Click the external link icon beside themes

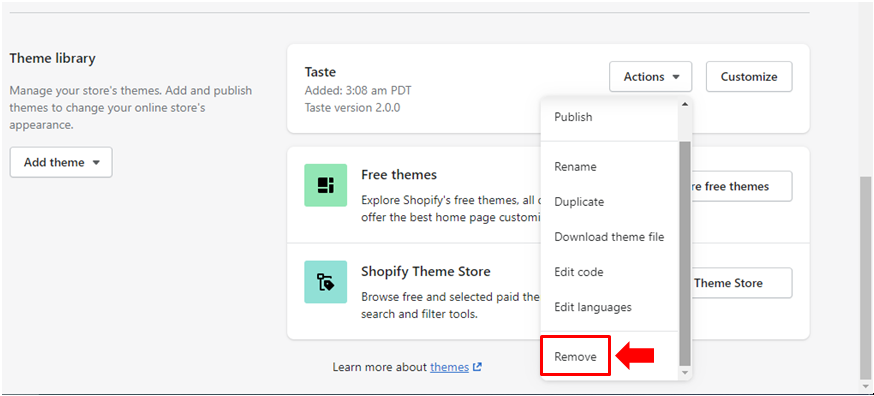477,367
